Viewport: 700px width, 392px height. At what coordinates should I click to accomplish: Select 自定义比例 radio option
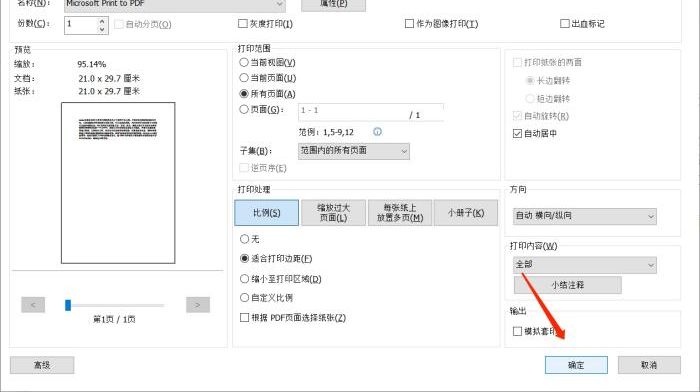point(244,297)
